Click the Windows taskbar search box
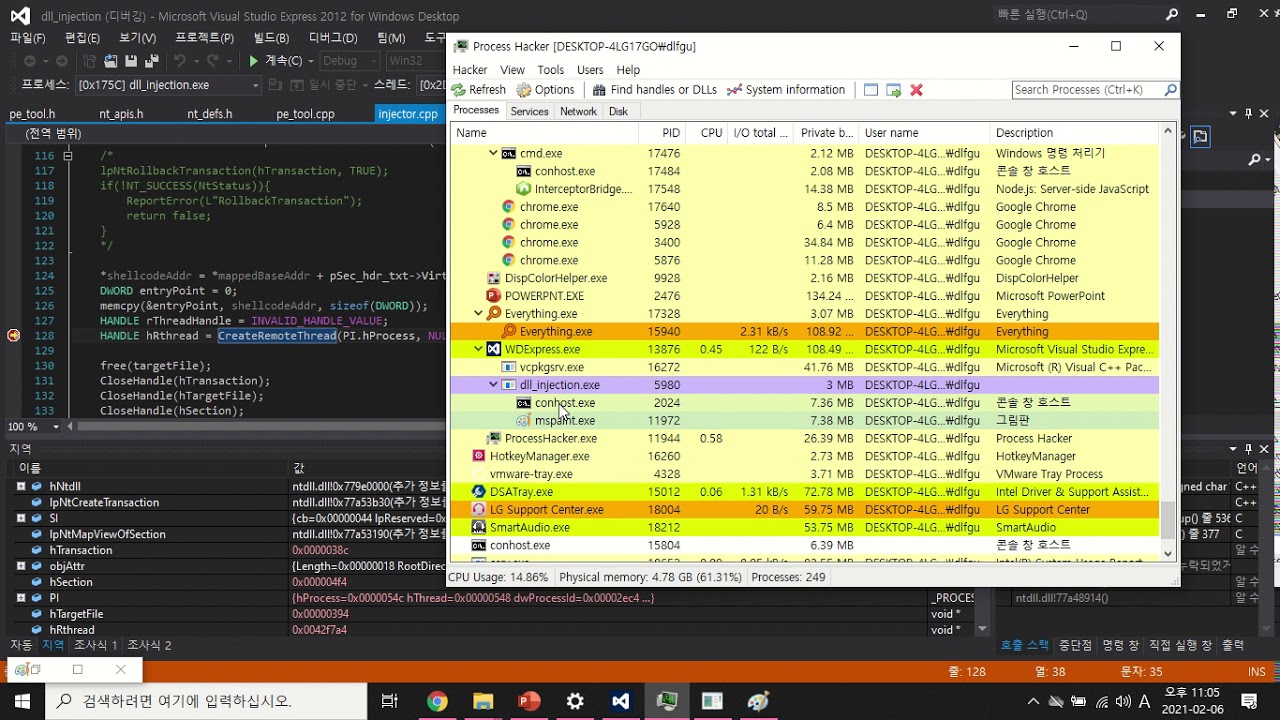Screen dimensions: 1280x720 click(205, 701)
